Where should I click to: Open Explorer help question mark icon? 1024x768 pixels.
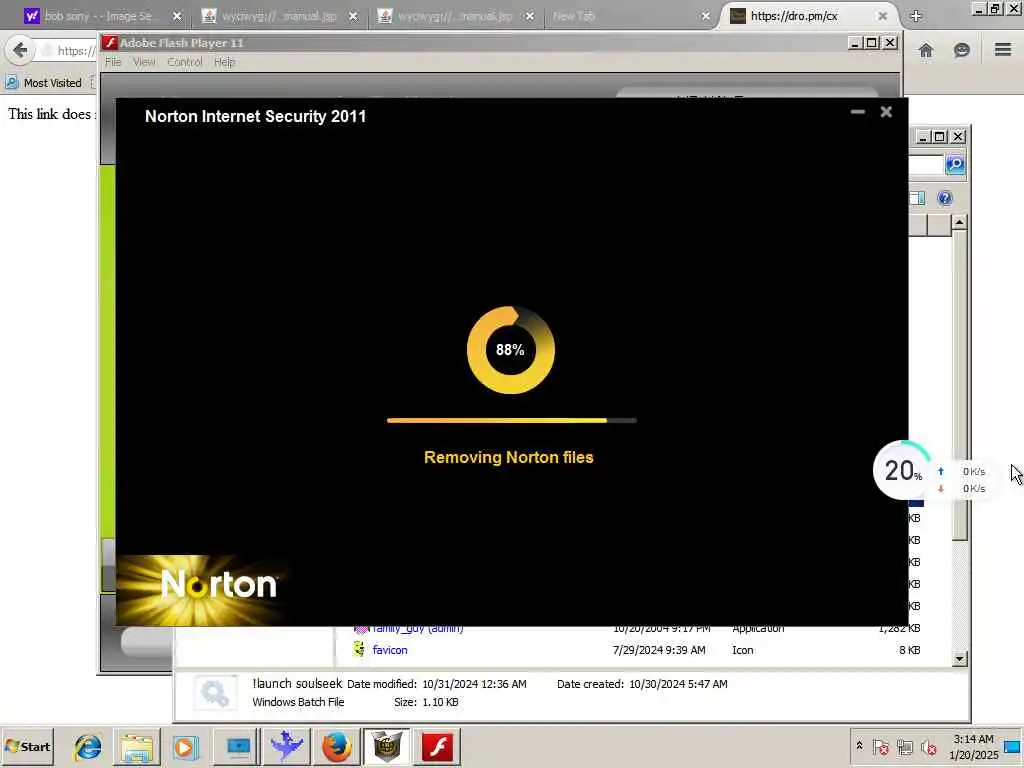944,198
